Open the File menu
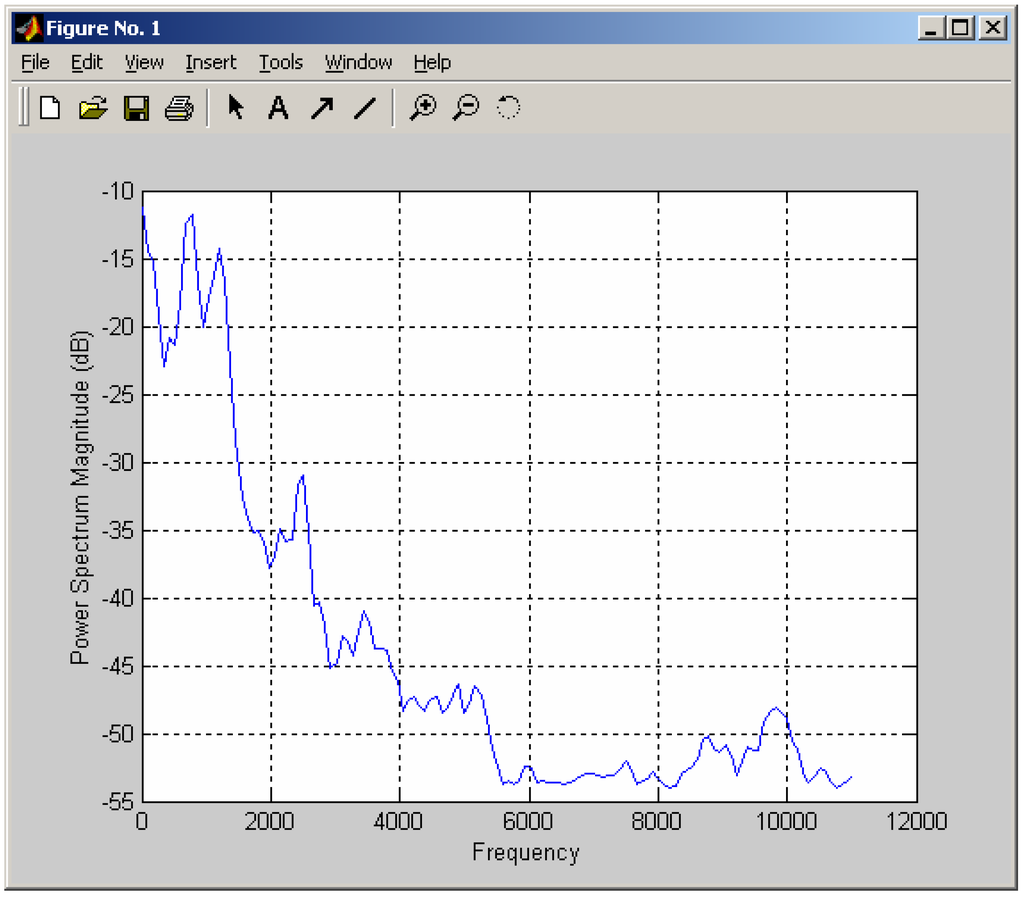The width and height of the screenshot is (1024, 897). (x=34, y=62)
